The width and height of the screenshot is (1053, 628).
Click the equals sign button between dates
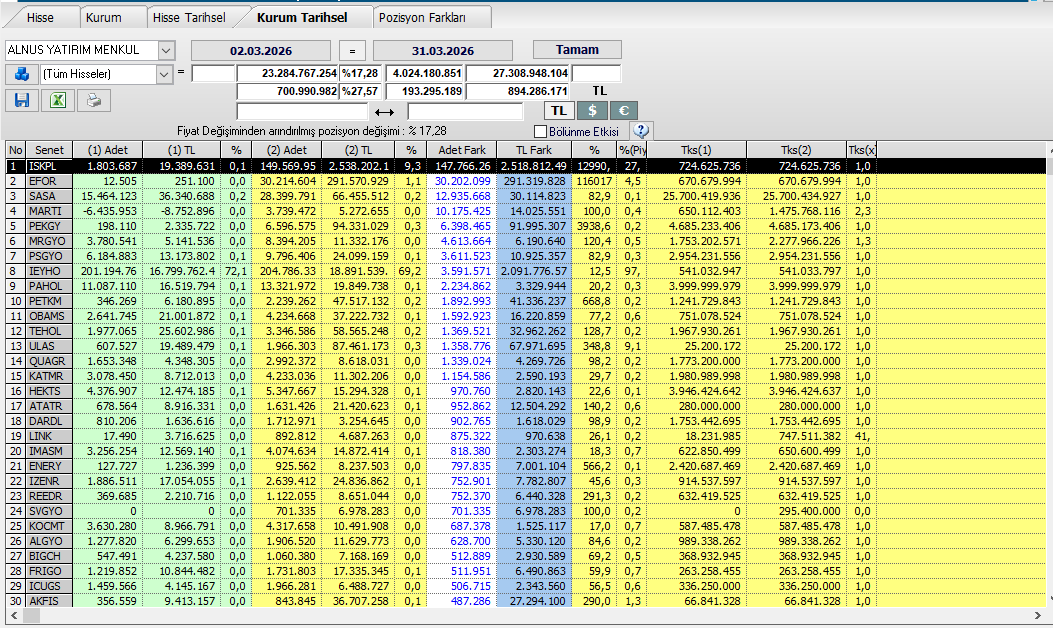pyautogui.click(x=352, y=50)
